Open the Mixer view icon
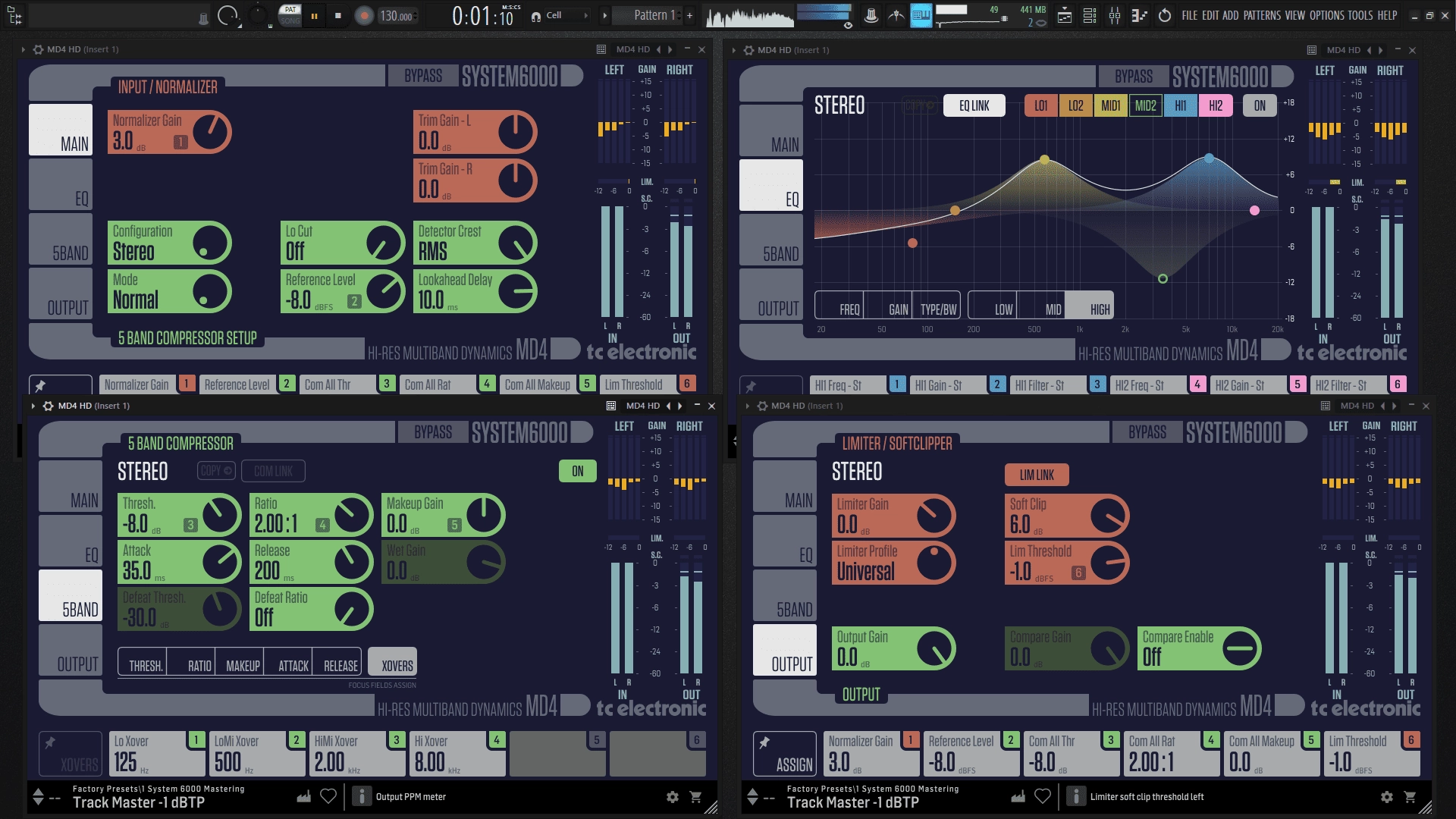This screenshot has height=819, width=1456. pyautogui.click(x=1115, y=16)
